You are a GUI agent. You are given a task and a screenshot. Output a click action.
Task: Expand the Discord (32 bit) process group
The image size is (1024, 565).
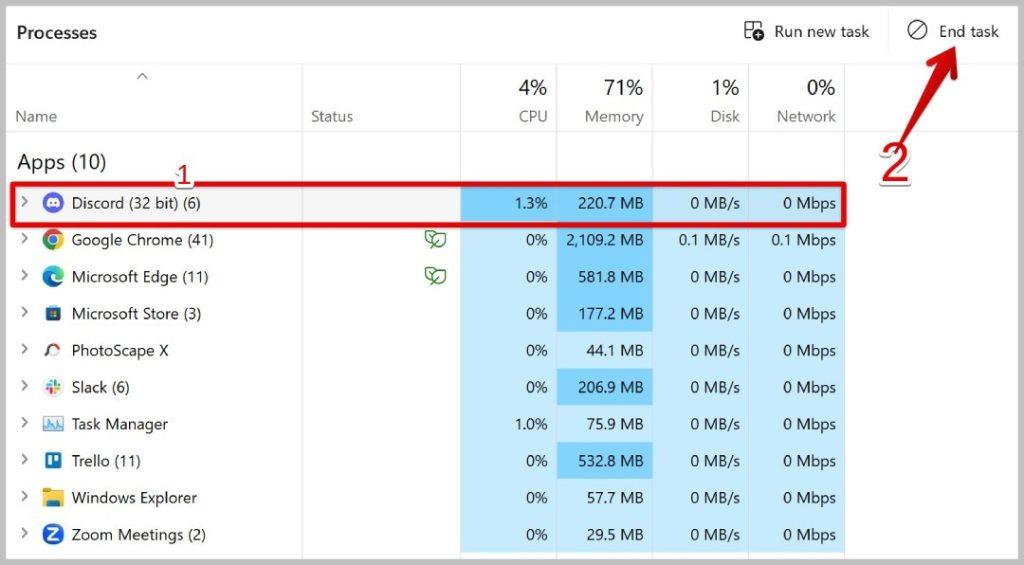24,202
